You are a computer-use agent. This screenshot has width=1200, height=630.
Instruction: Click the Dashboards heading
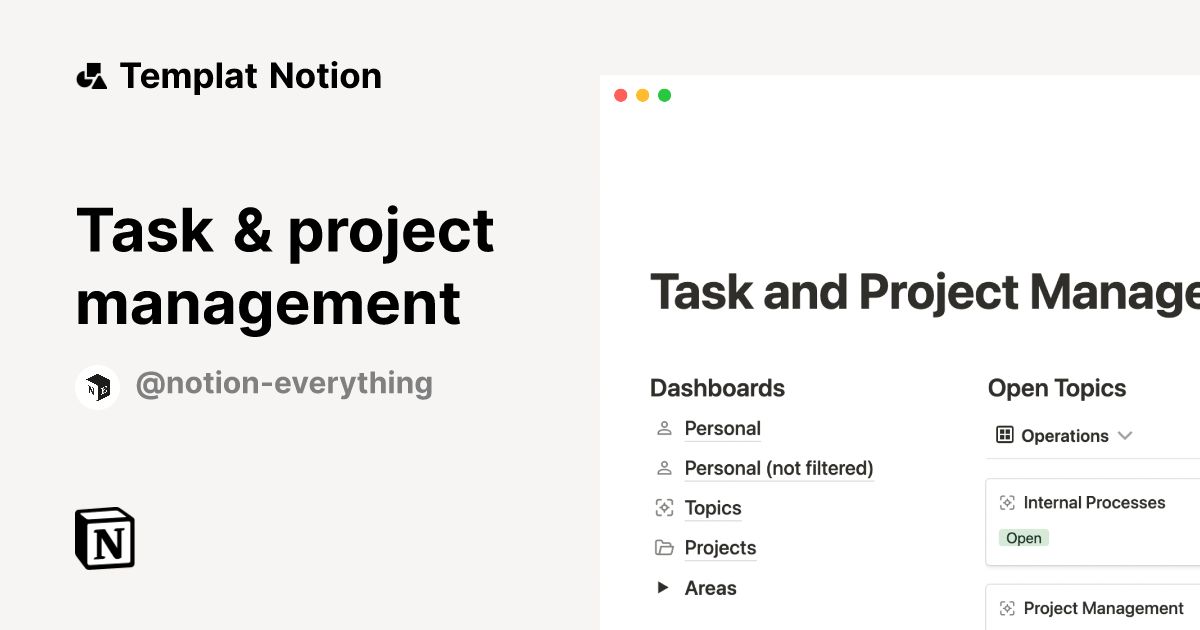pos(717,388)
